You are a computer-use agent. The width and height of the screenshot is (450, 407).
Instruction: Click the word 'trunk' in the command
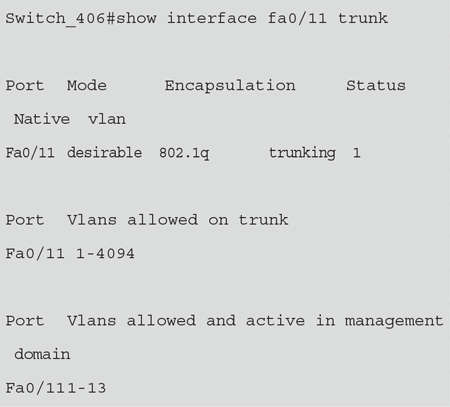point(363,18)
